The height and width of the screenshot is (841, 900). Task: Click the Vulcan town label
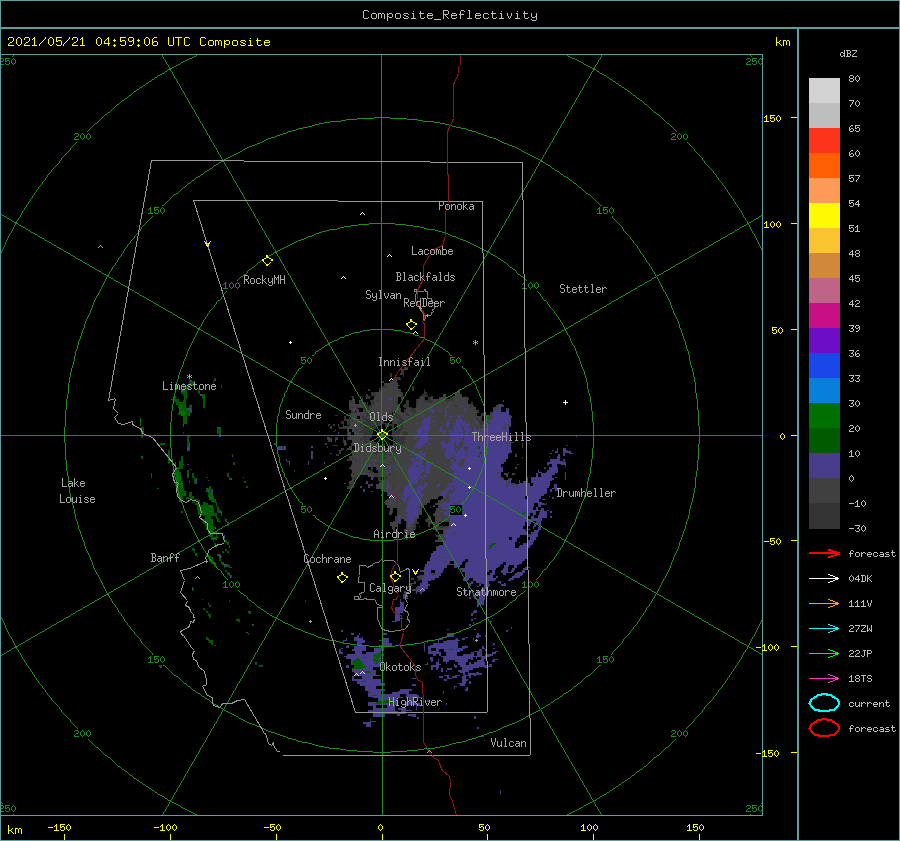508,743
